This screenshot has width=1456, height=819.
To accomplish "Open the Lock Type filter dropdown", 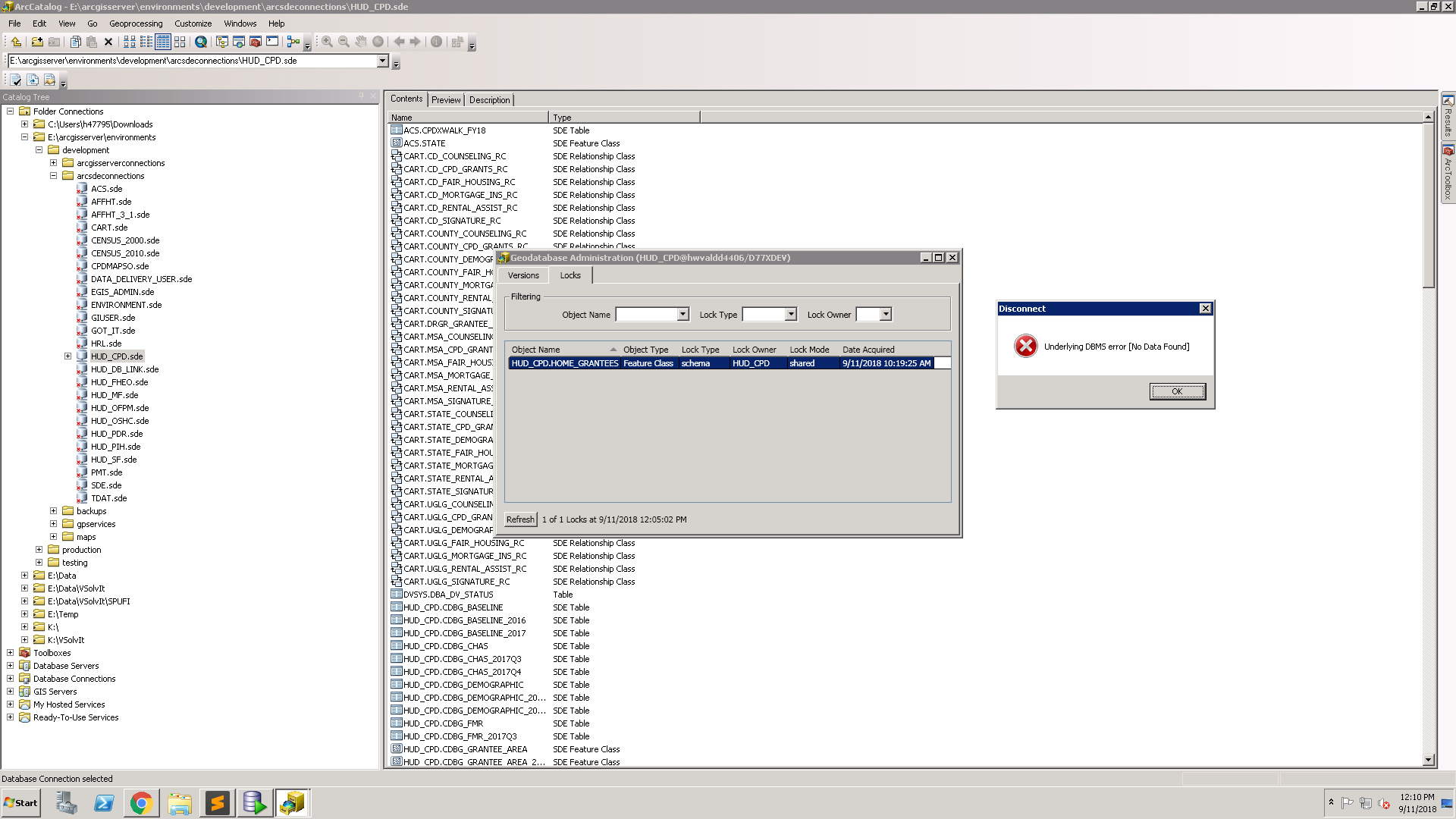I will 791,315.
